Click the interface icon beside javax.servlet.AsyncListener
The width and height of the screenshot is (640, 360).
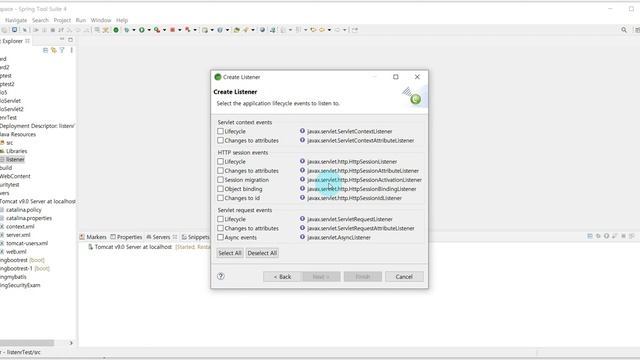302,237
